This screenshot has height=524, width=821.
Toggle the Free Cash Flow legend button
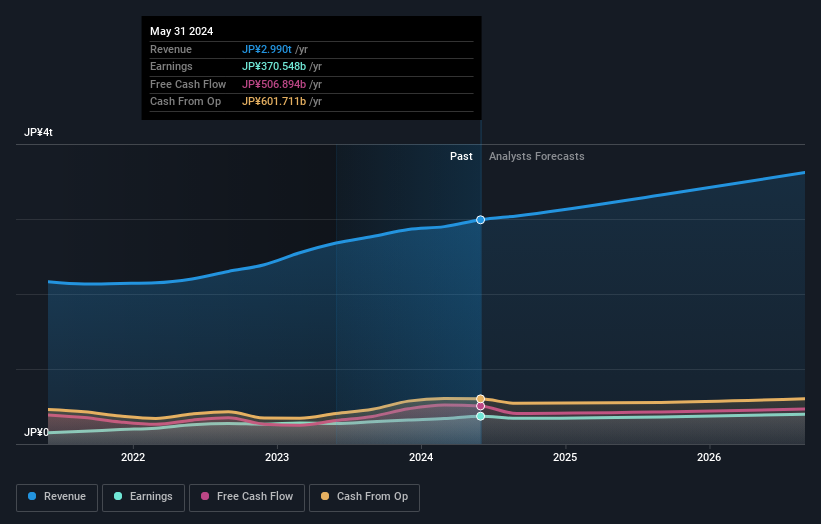coord(247,497)
